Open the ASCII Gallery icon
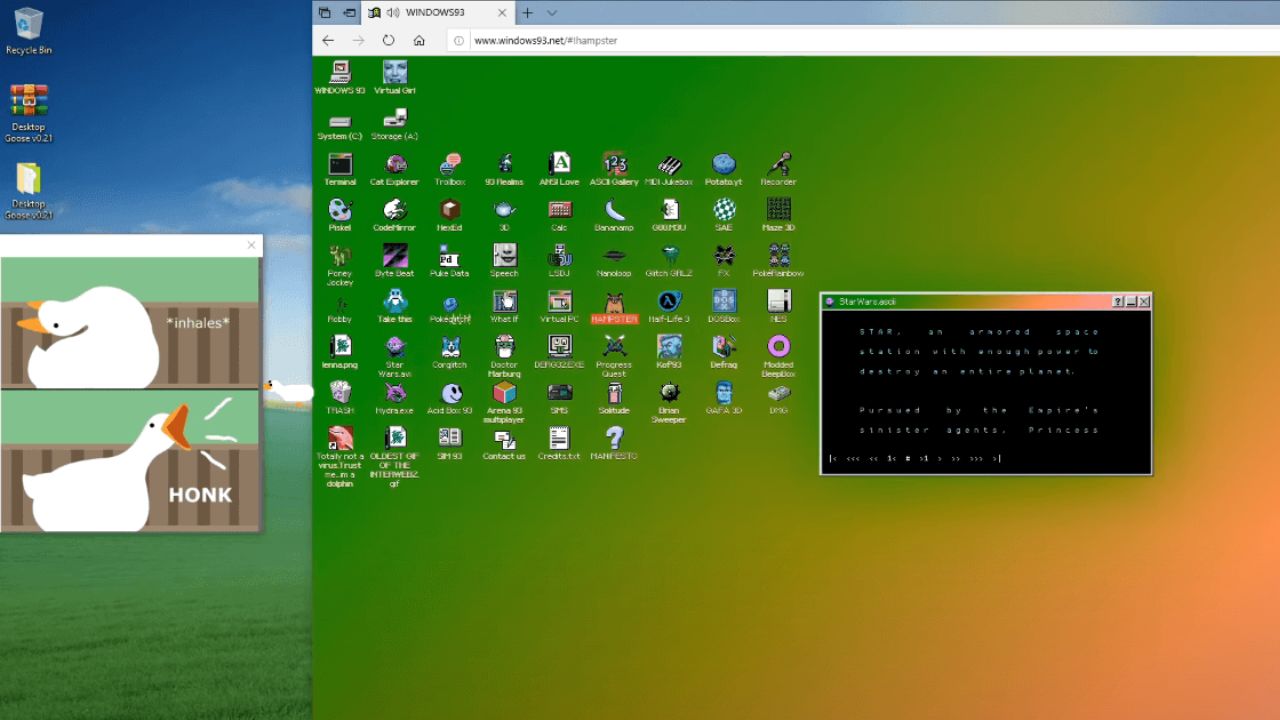The height and width of the screenshot is (720, 1280). pos(614,168)
